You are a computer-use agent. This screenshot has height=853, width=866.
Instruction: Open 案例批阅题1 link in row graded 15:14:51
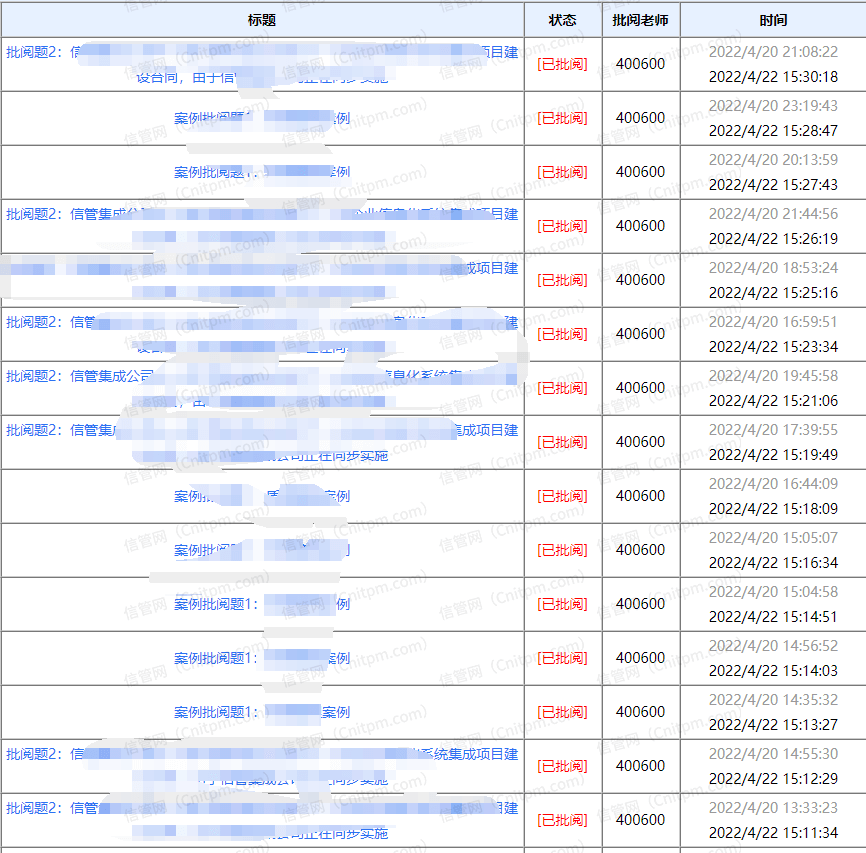216,604
